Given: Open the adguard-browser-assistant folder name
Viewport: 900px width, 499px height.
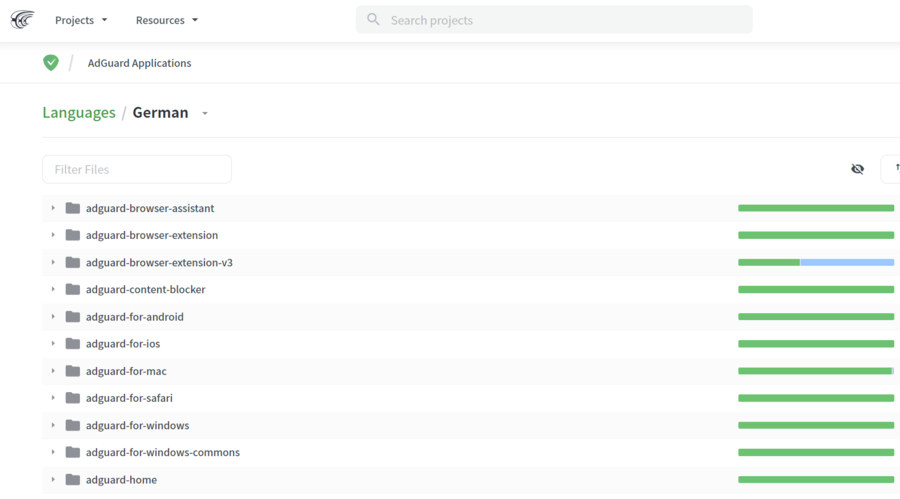Looking at the screenshot, I should 150,208.
